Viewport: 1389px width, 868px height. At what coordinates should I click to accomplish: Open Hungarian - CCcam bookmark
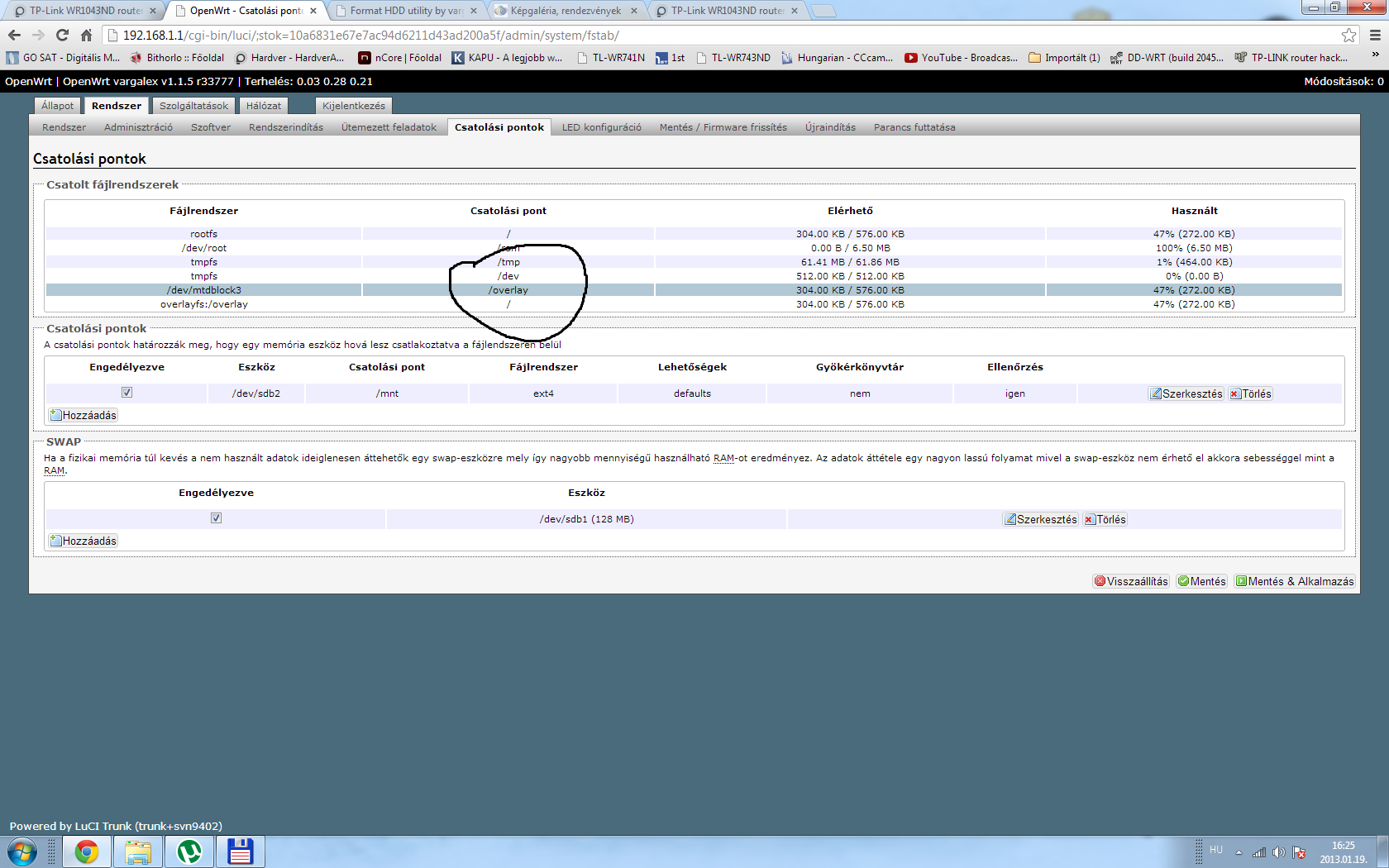coord(837,58)
